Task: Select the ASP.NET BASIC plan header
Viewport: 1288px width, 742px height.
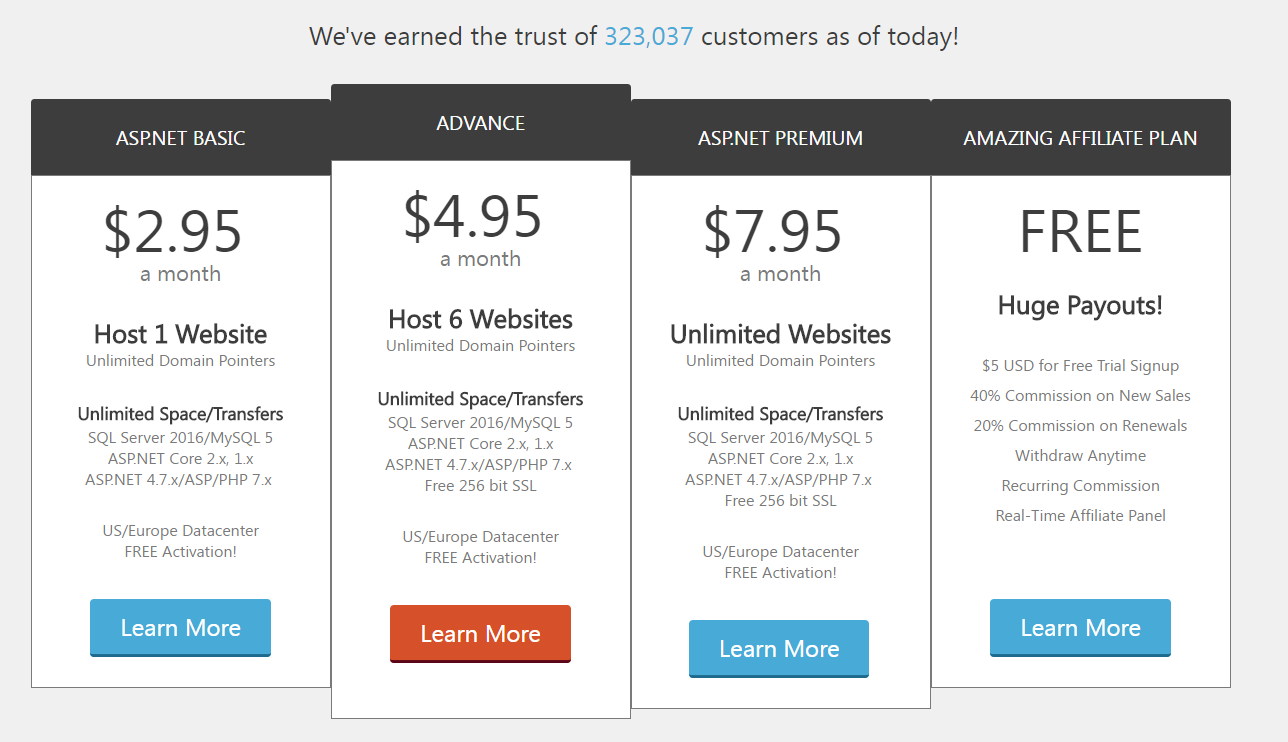Action: [x=180, y=138]
